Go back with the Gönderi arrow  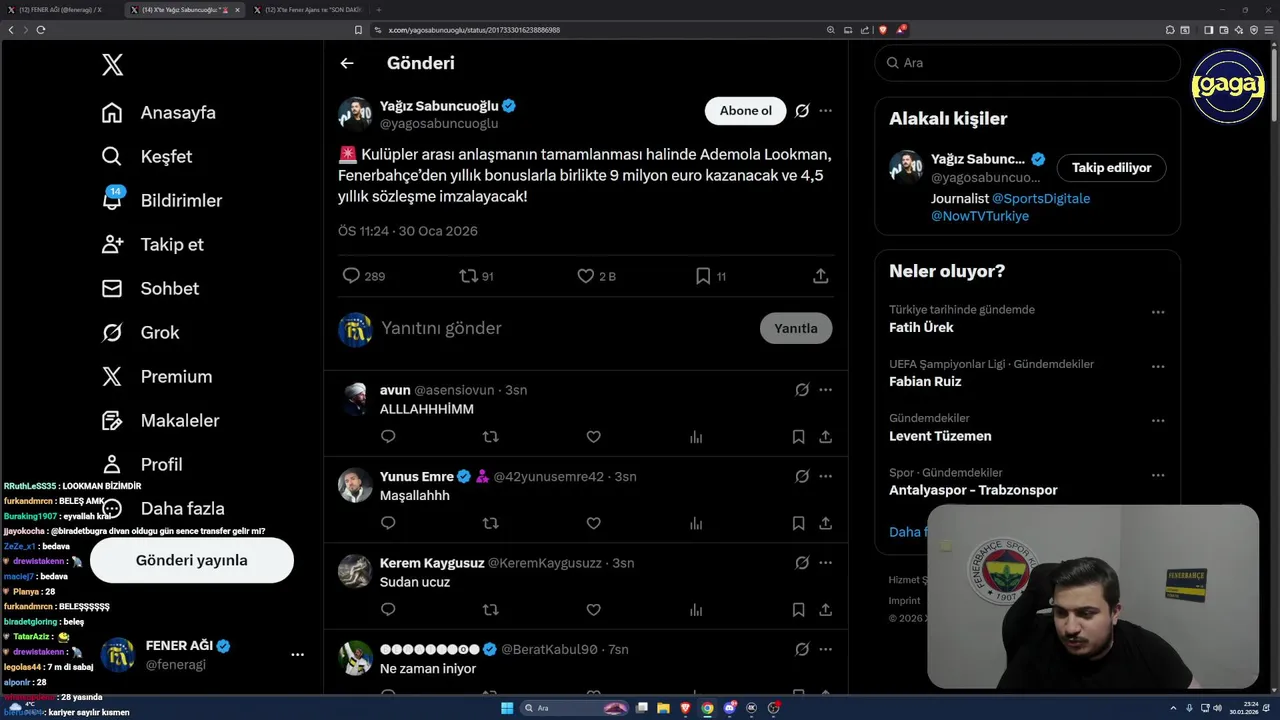pyautogui.click(x=347, y=63)
